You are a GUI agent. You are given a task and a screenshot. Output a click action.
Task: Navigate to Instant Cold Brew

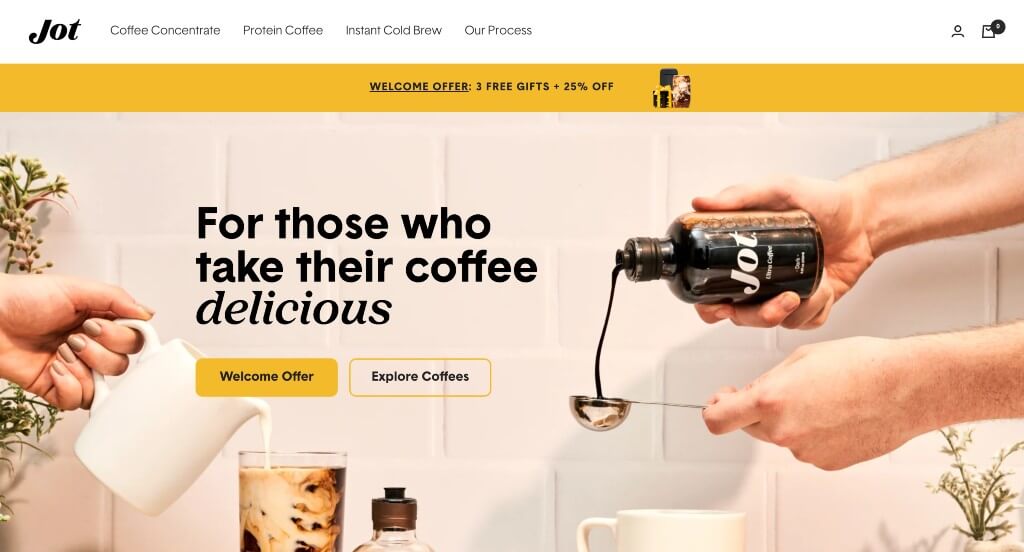point(394,31)
